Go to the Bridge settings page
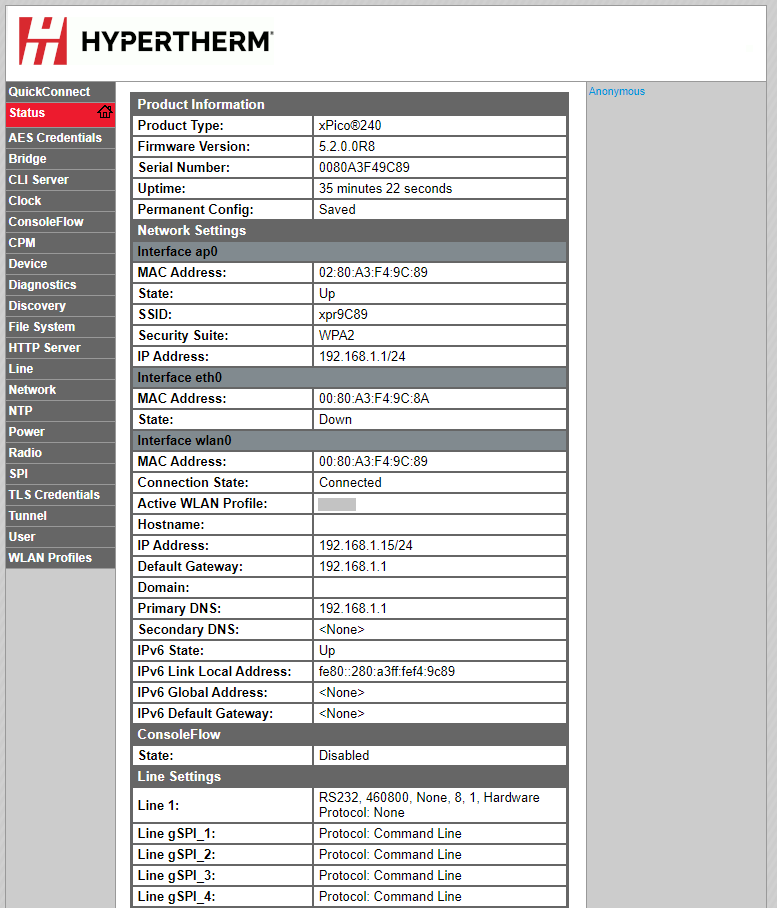The image size is (777, 908). click(28, 159)
